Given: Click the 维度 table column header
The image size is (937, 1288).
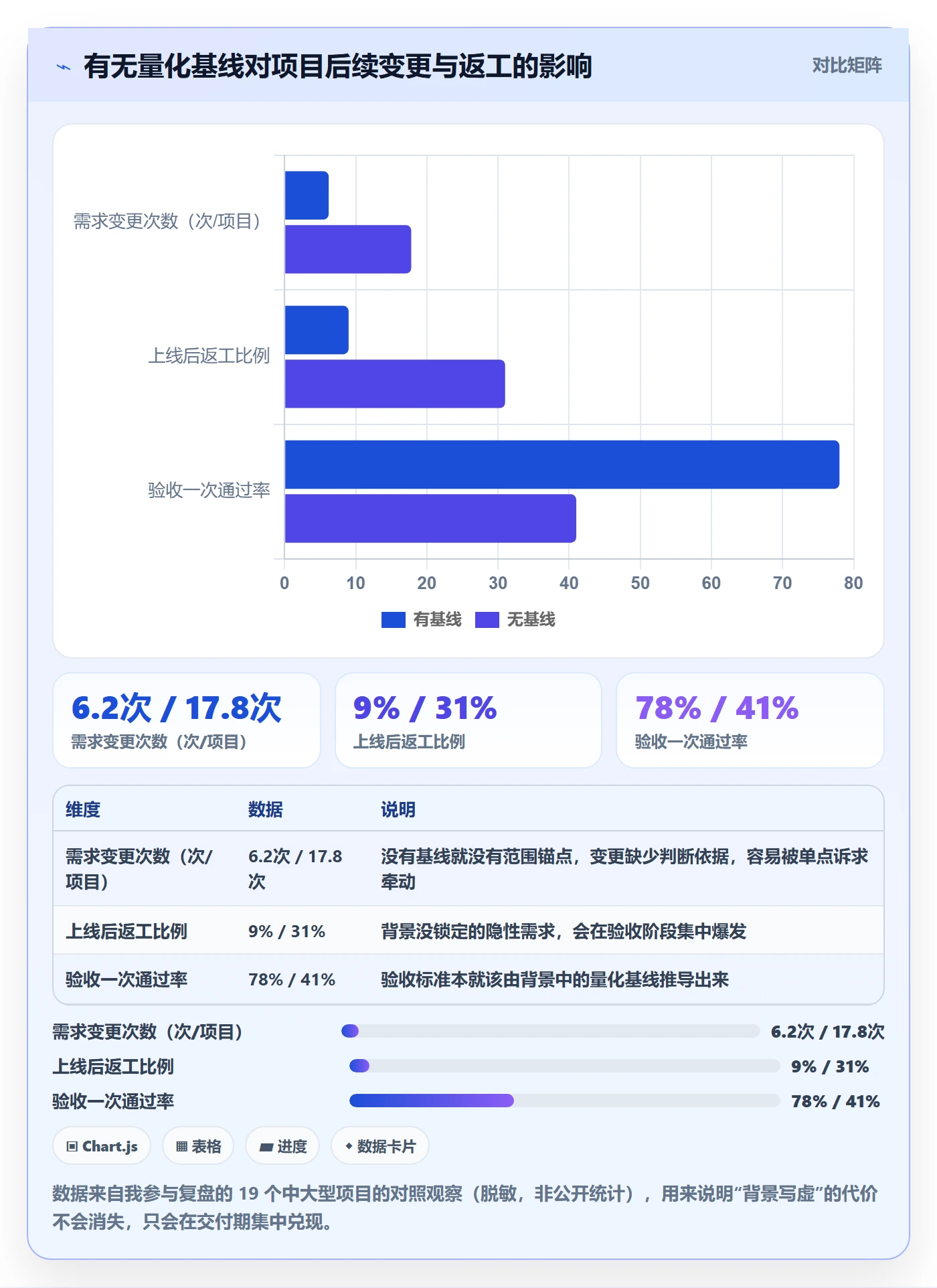Looking at the screenshot, I should tap(83, 809).
